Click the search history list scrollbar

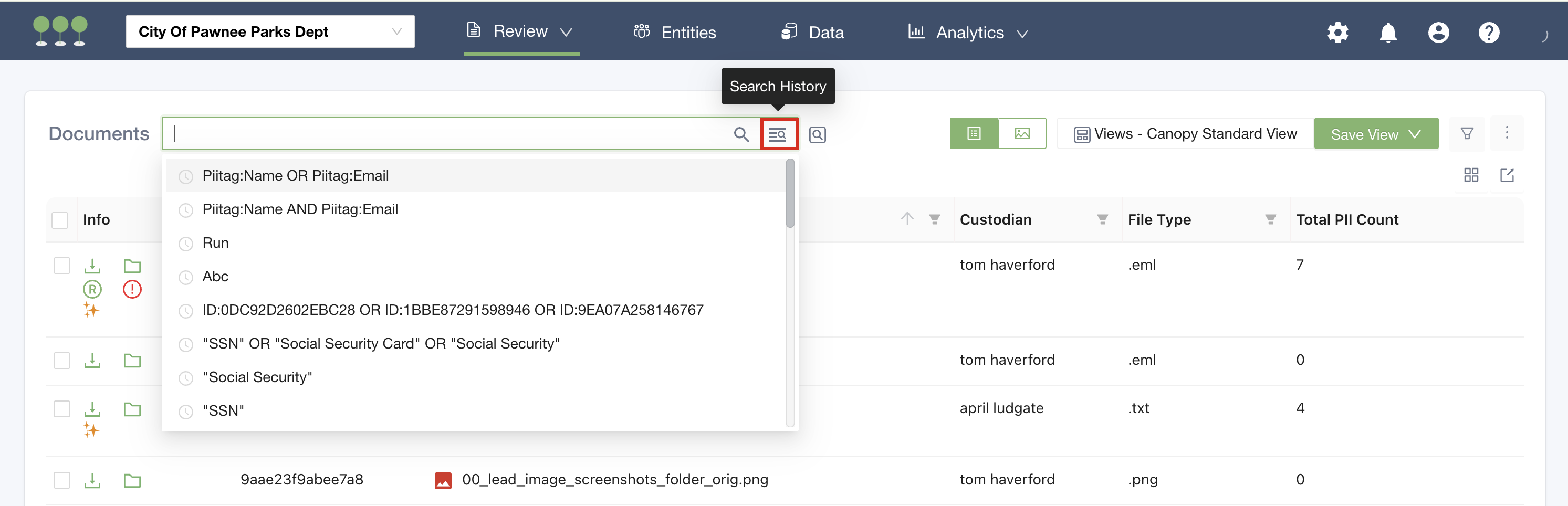pos(789,193)
